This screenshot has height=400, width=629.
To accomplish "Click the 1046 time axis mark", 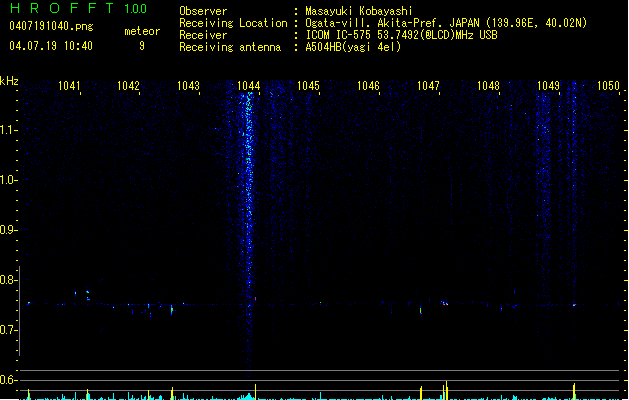I will pyautogui.click(x=368, y=86).
